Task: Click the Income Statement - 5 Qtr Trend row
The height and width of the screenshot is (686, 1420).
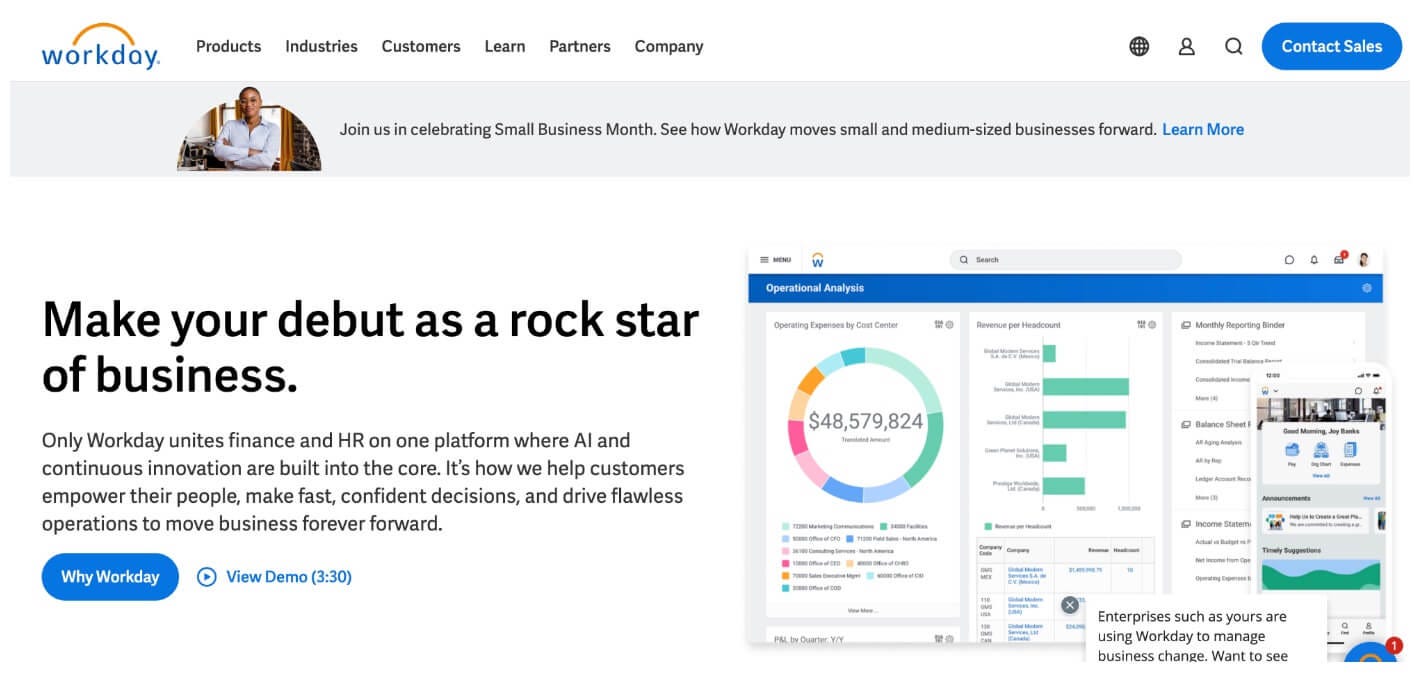Action: point(1235,343)
